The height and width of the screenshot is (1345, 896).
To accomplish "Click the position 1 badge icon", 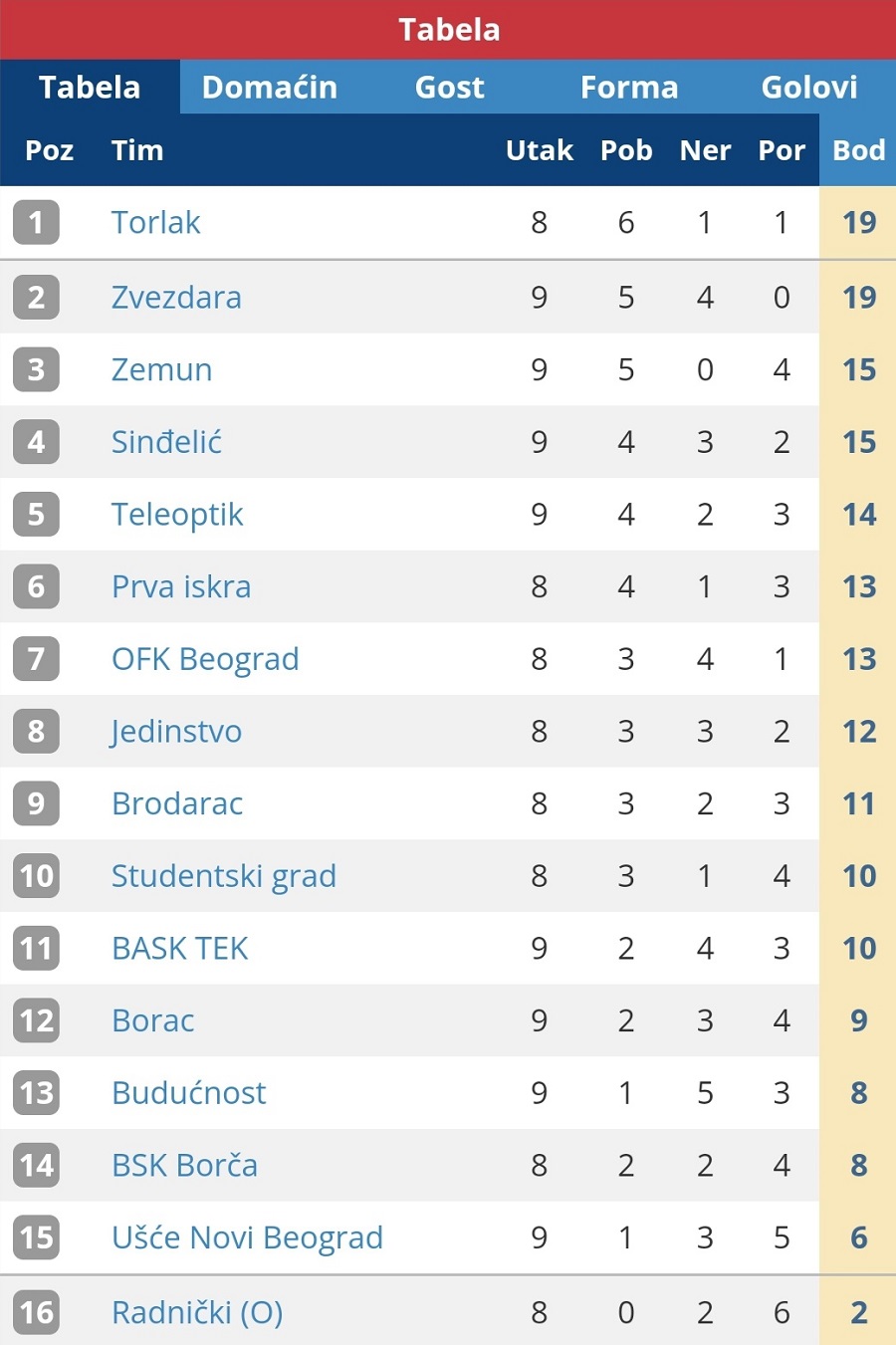I will [x=36, y=222].
